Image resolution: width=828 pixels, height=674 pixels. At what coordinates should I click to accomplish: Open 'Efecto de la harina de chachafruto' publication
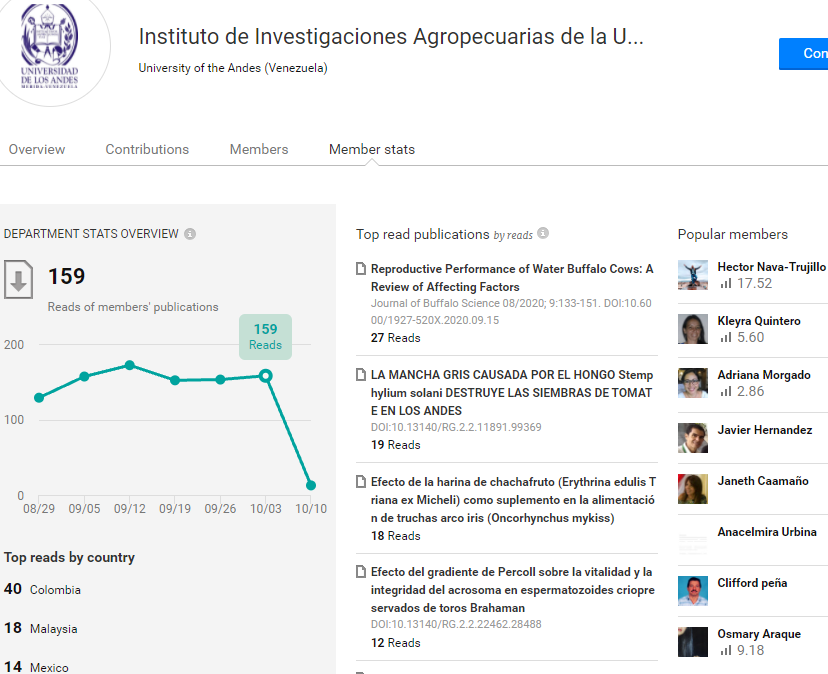pyautogui.click(x=513, y=500)
